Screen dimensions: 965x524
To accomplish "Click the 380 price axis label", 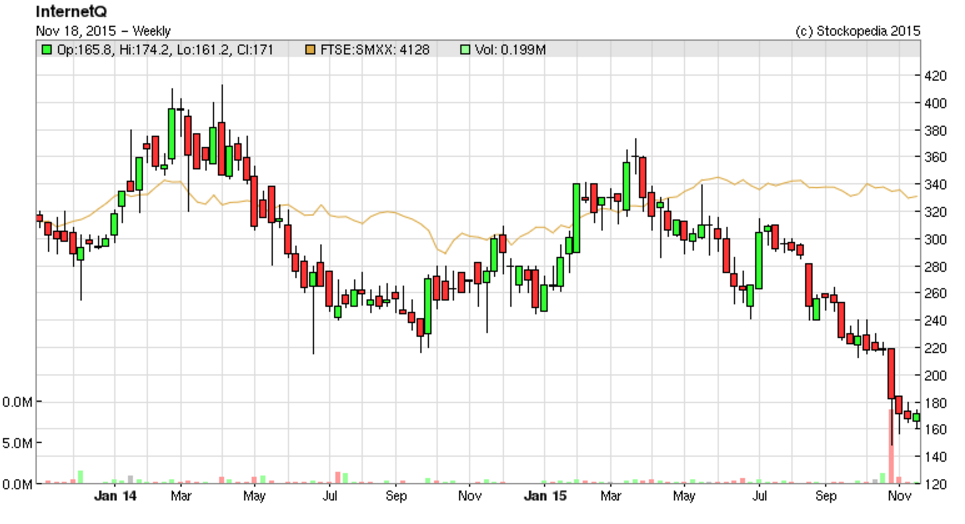I will click(x=935, y=130).
